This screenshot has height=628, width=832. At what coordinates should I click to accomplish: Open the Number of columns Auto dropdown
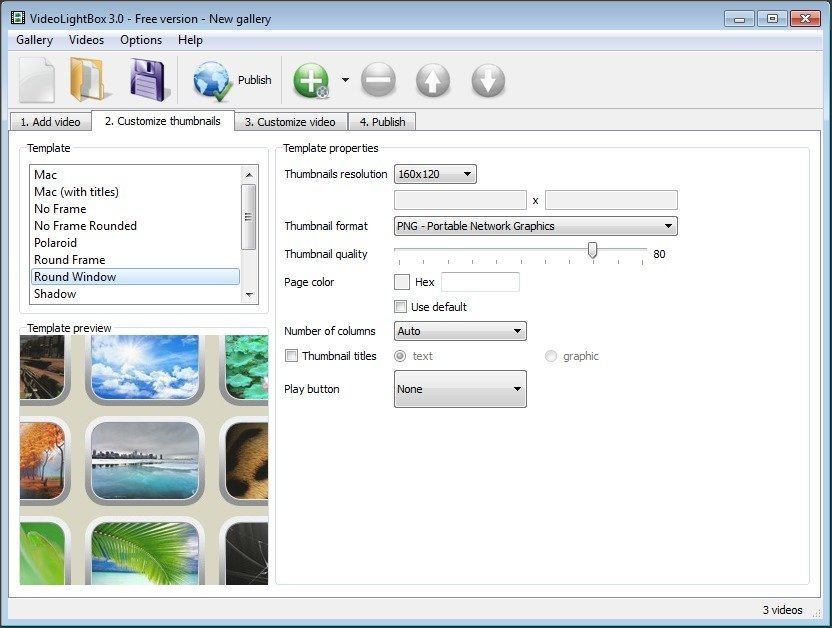460,331
